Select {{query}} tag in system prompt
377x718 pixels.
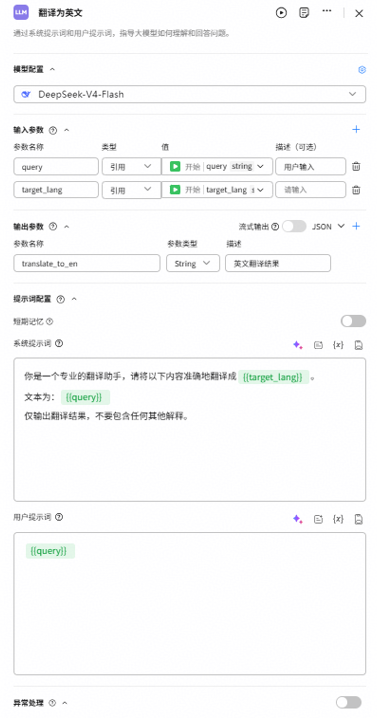tap(85, 397)
